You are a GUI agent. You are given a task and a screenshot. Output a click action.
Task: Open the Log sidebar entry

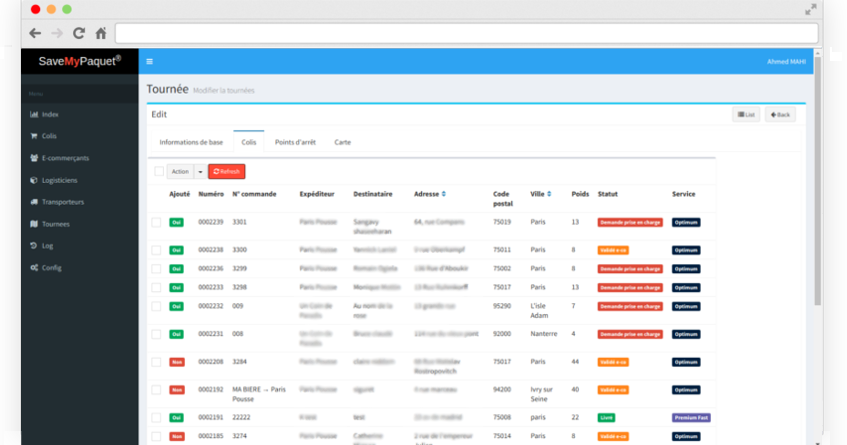46,246
